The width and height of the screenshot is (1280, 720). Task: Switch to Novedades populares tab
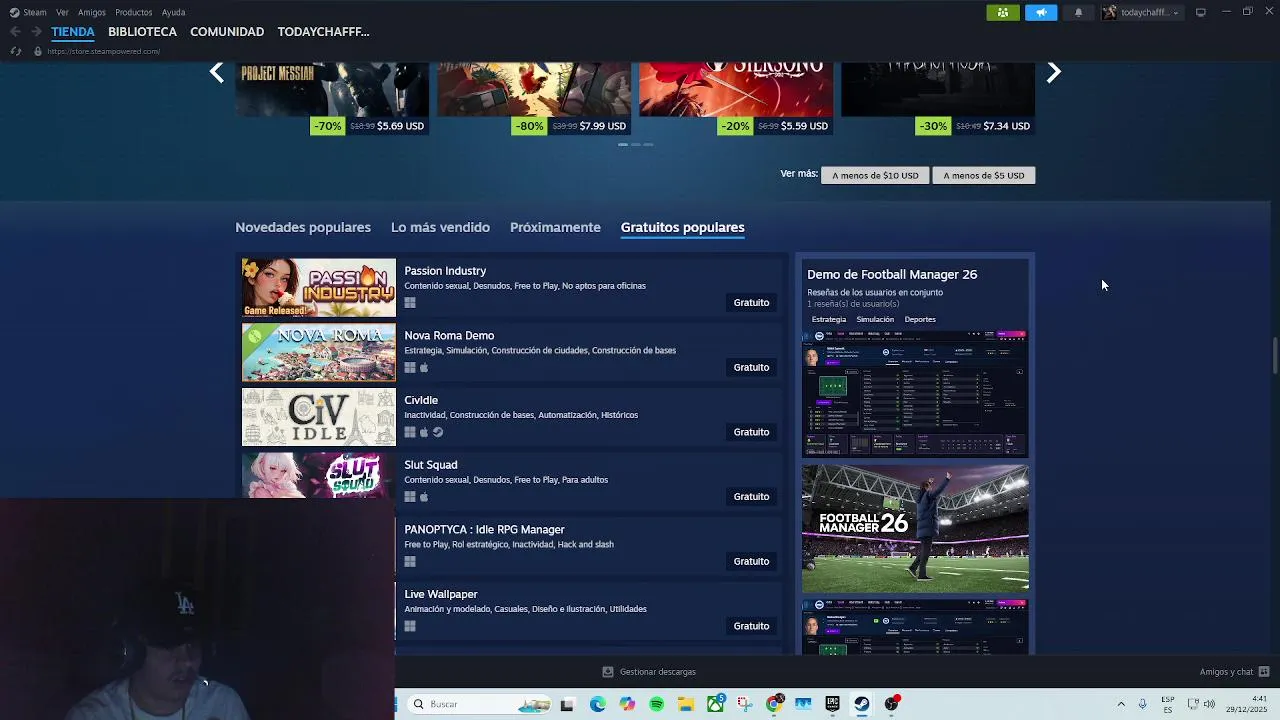[303, 227]
